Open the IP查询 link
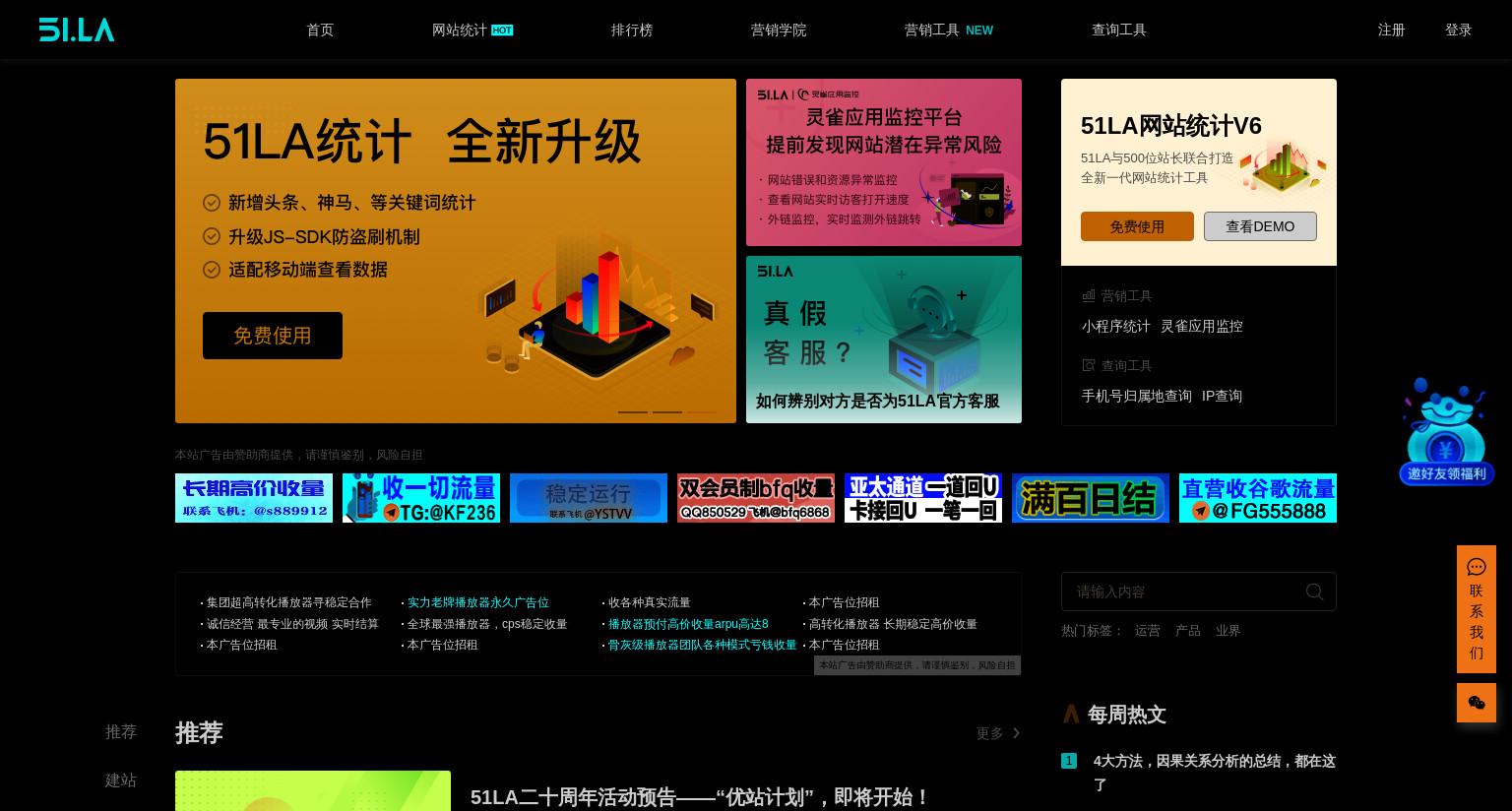Screen dimensions: 1512x811 tap(1222, 396)
